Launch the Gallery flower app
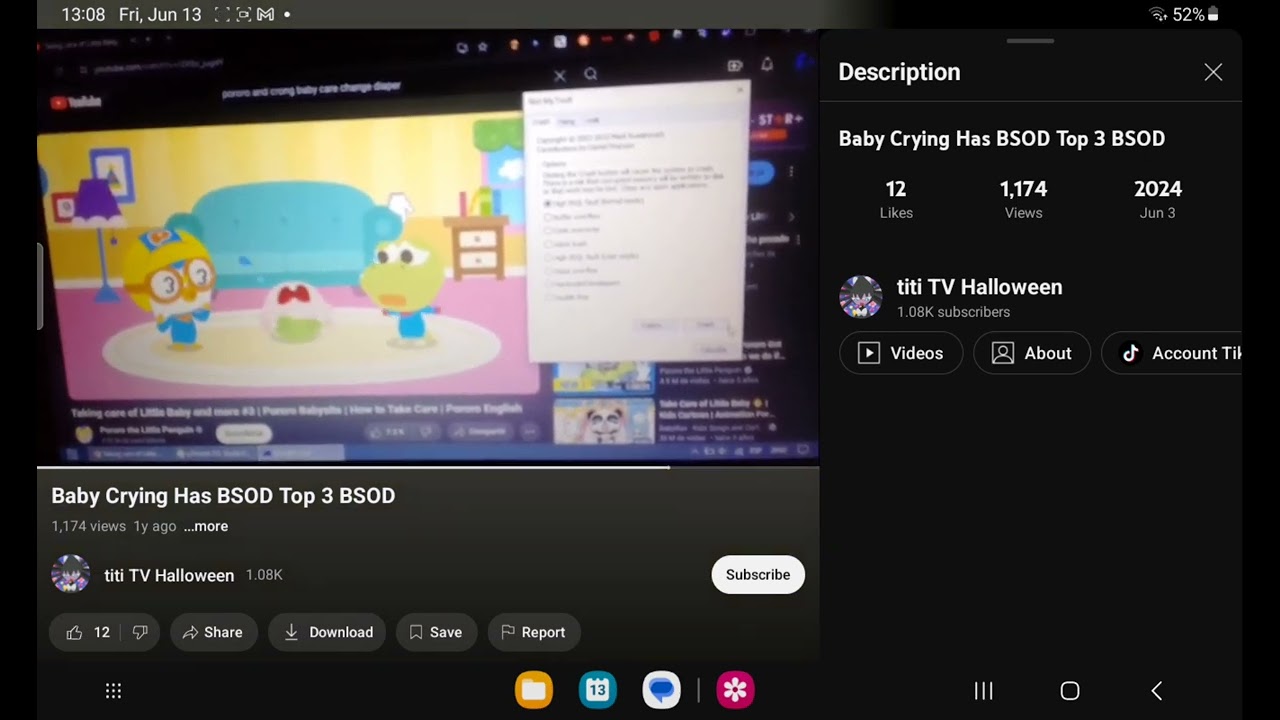The image size is (1280, 720). pos(735,690)
